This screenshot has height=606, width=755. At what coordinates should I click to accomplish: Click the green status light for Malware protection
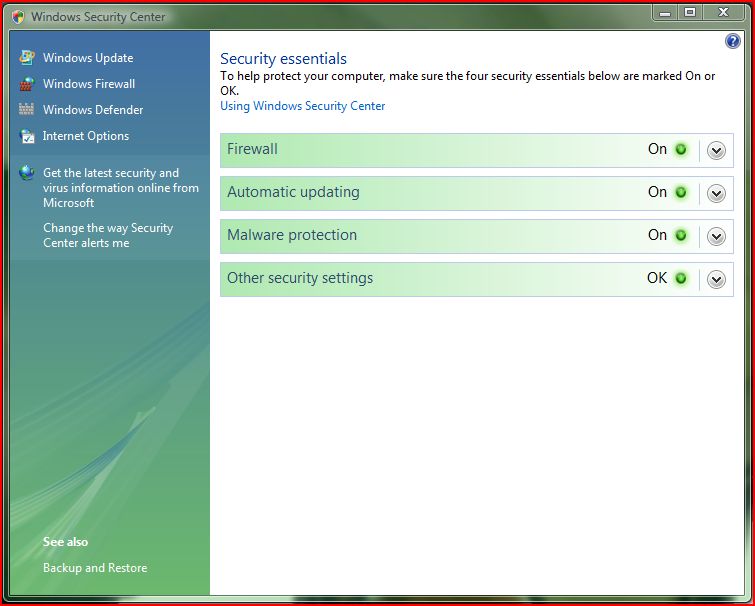681,235
